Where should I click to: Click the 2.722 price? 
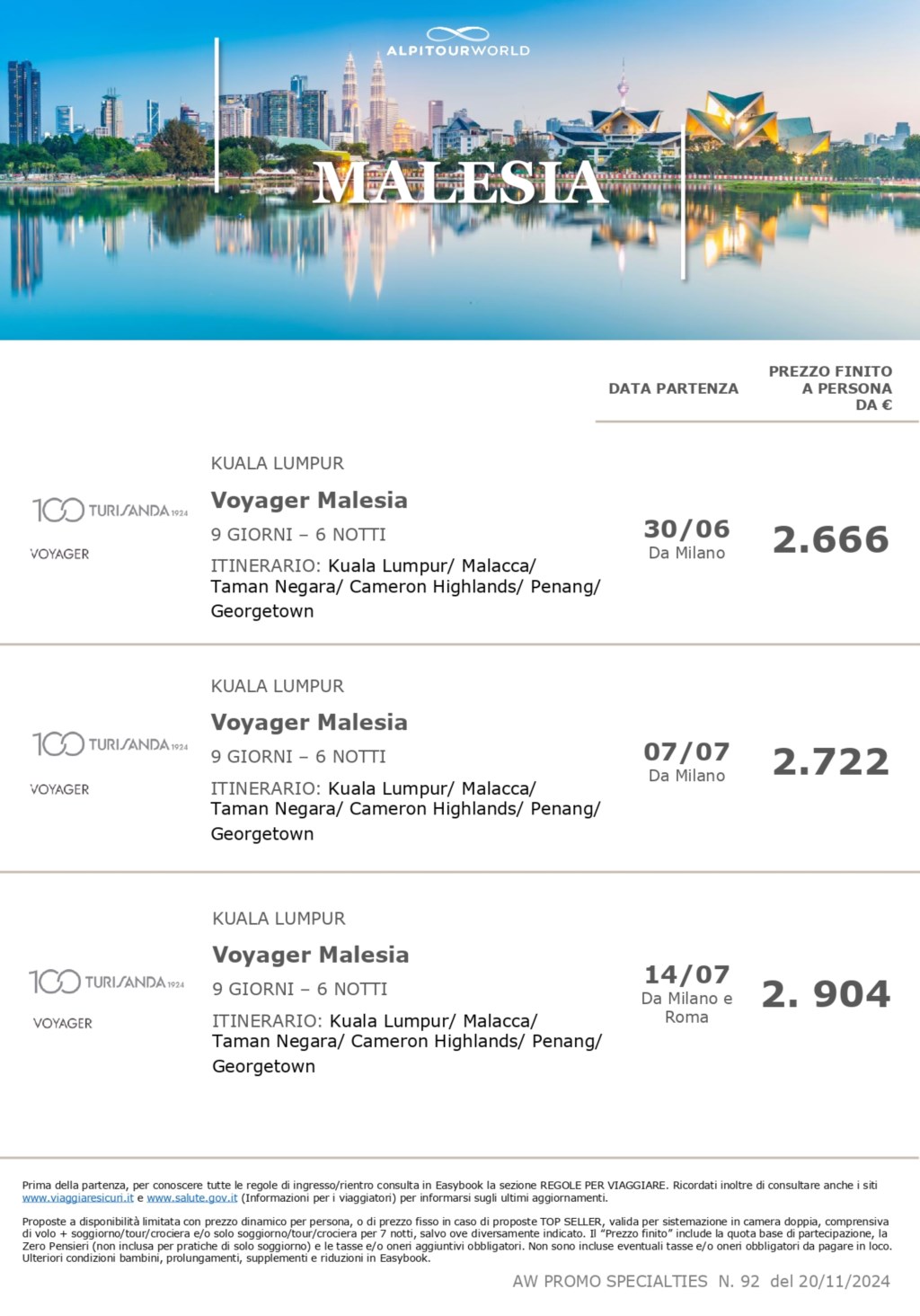point(831,762)
